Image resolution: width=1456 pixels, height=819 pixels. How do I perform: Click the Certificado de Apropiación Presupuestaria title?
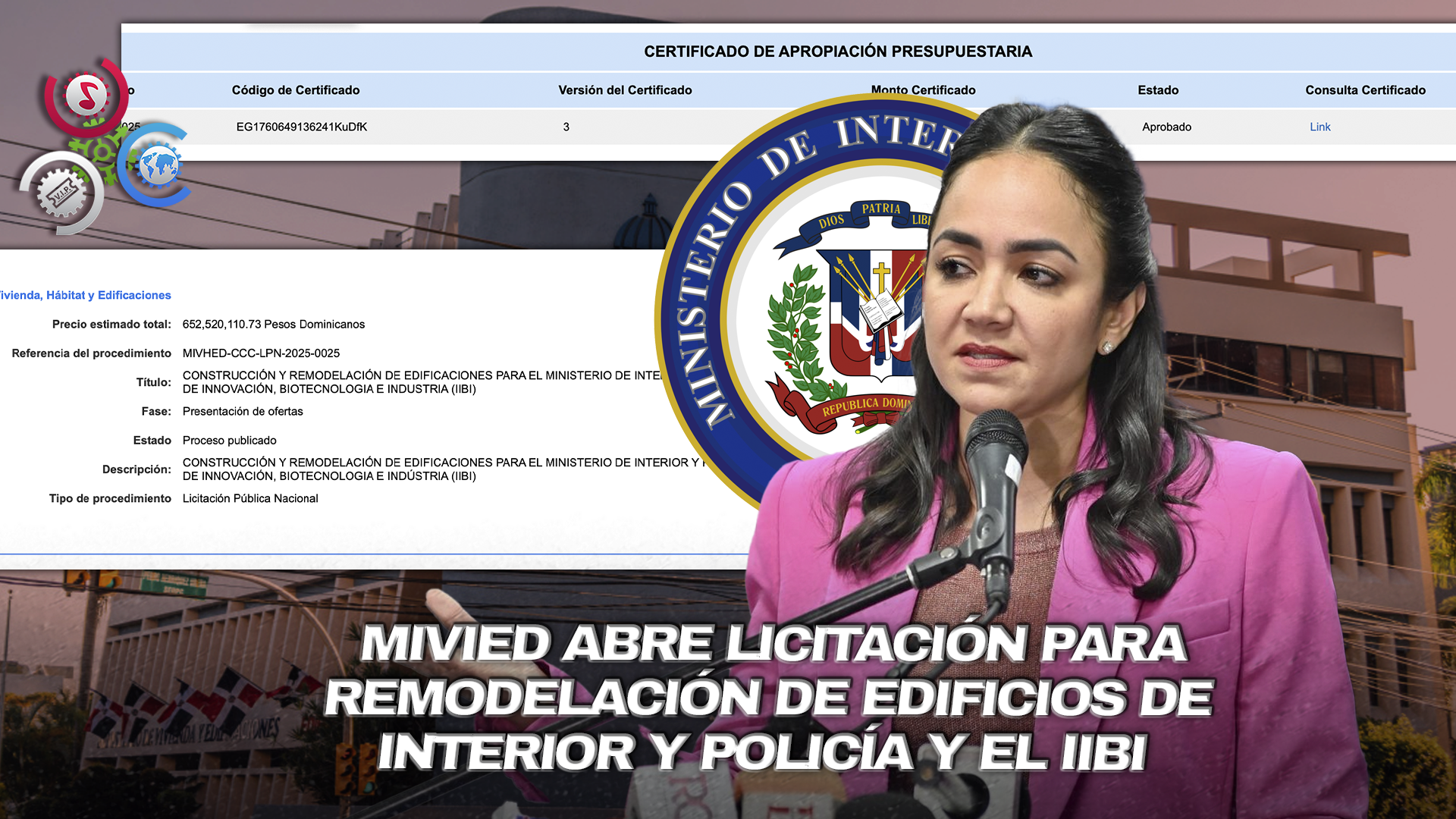(x=838, y=52)
